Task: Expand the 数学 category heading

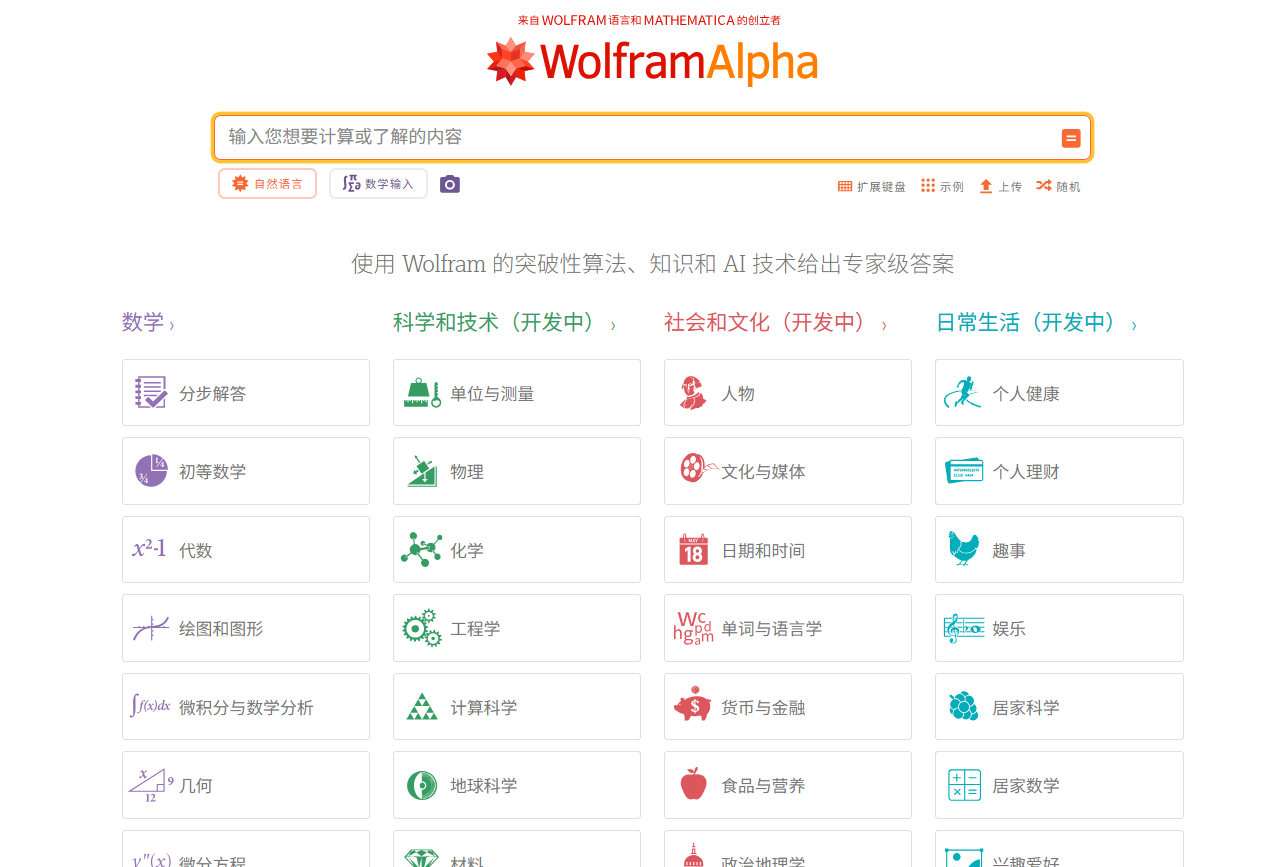Action: [x=148, y=323]
